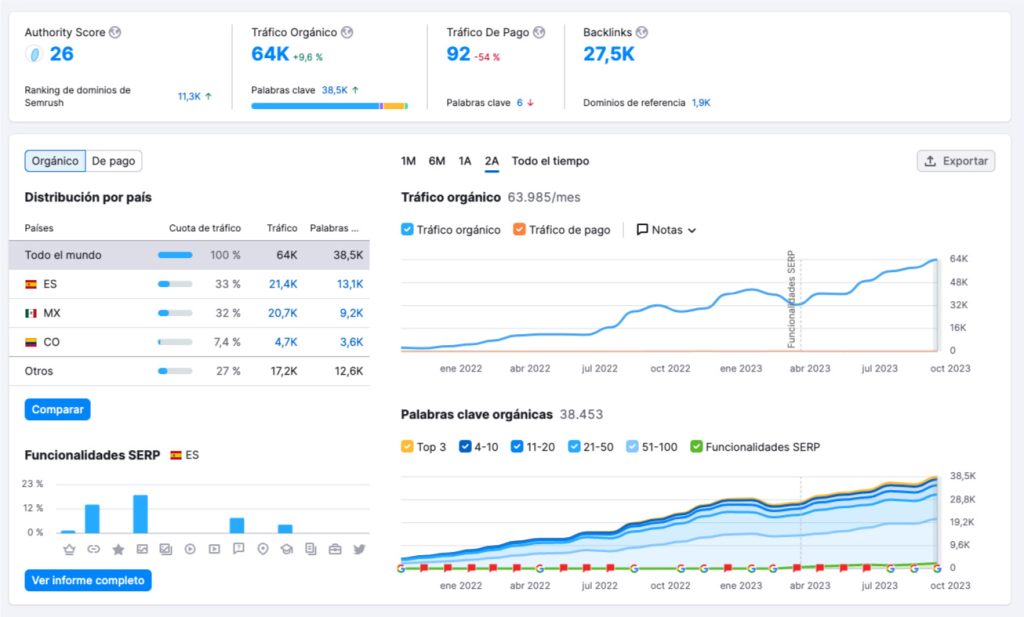This screenshot has width=1024, height=617.
Task: Select the 1A time range
Action: [x=465, y=161]
